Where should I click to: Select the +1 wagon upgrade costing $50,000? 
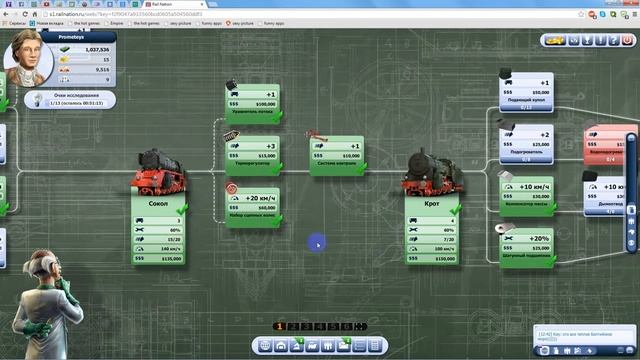[x=527, y=92]
